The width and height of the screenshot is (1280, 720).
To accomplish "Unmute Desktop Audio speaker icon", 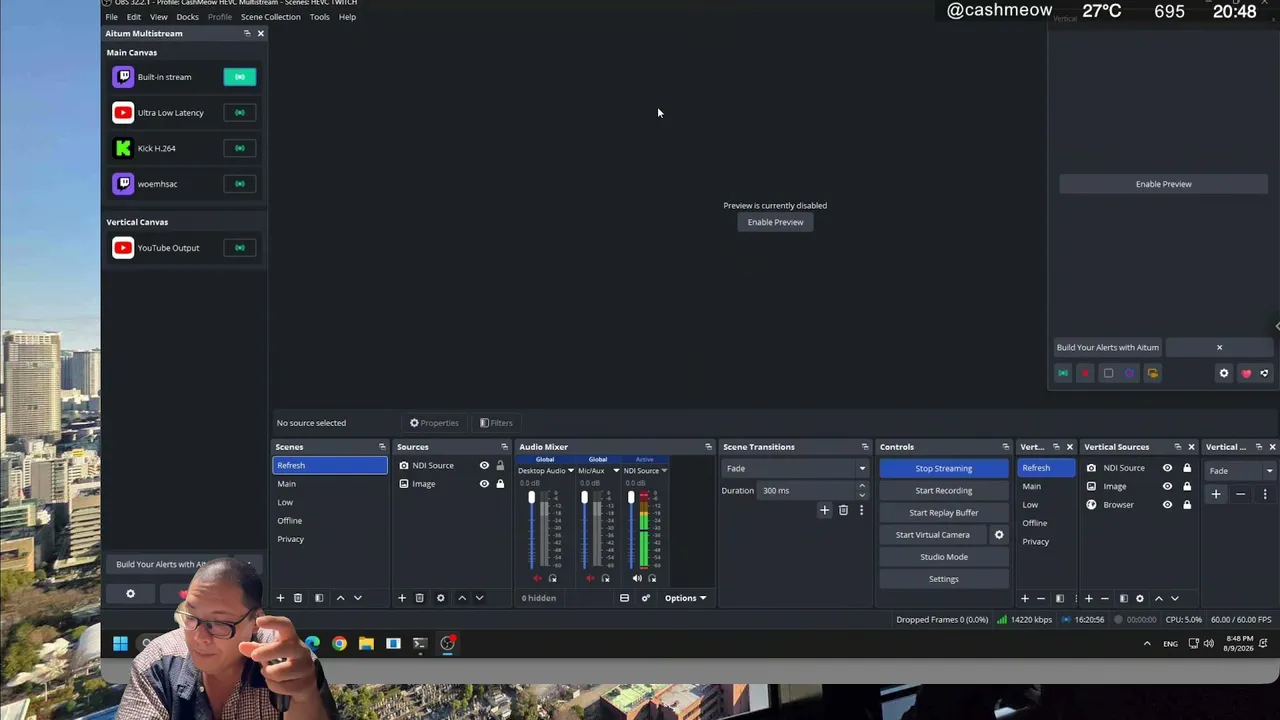I will 537,578.
